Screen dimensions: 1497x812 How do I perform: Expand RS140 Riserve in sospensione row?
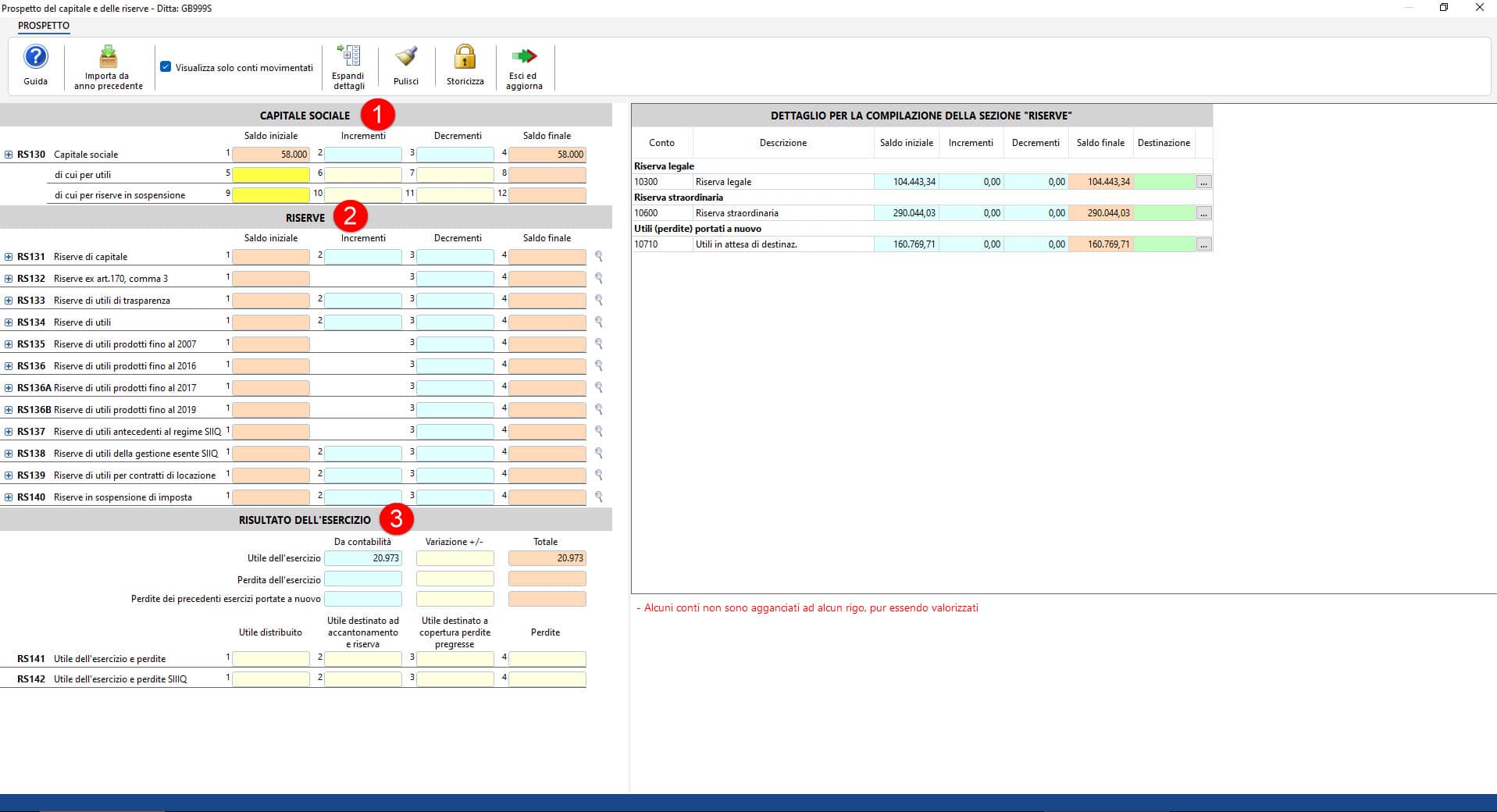pyautogui.click(x=9, y=497)
